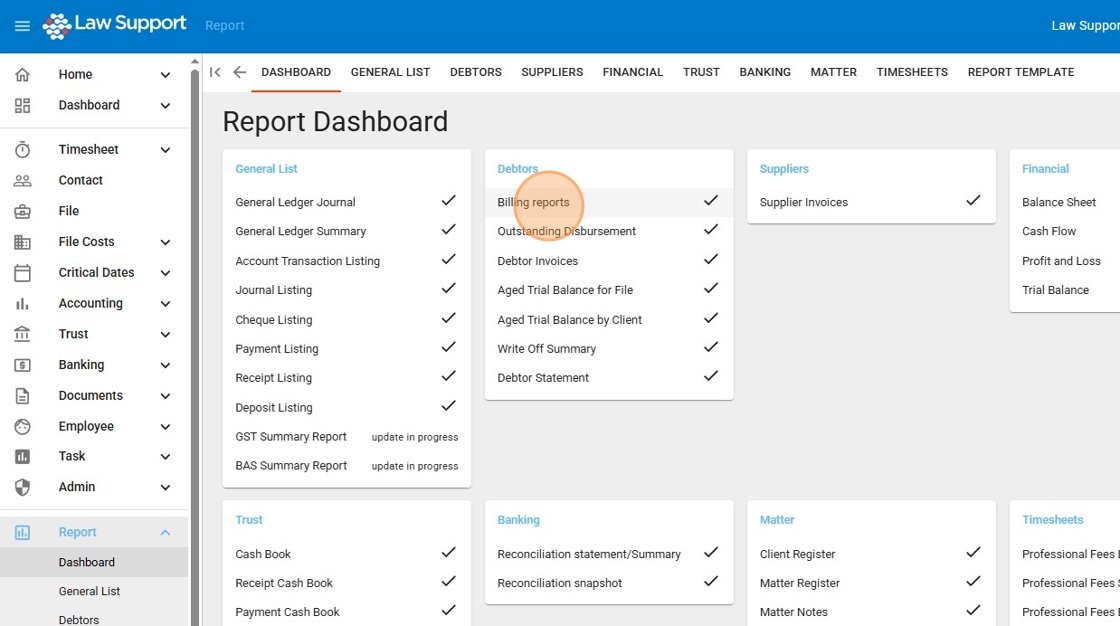The width and height of the screenshot is (1120, 626).
Task: Click the Banking dollar icon
Action: coord(22,364)
